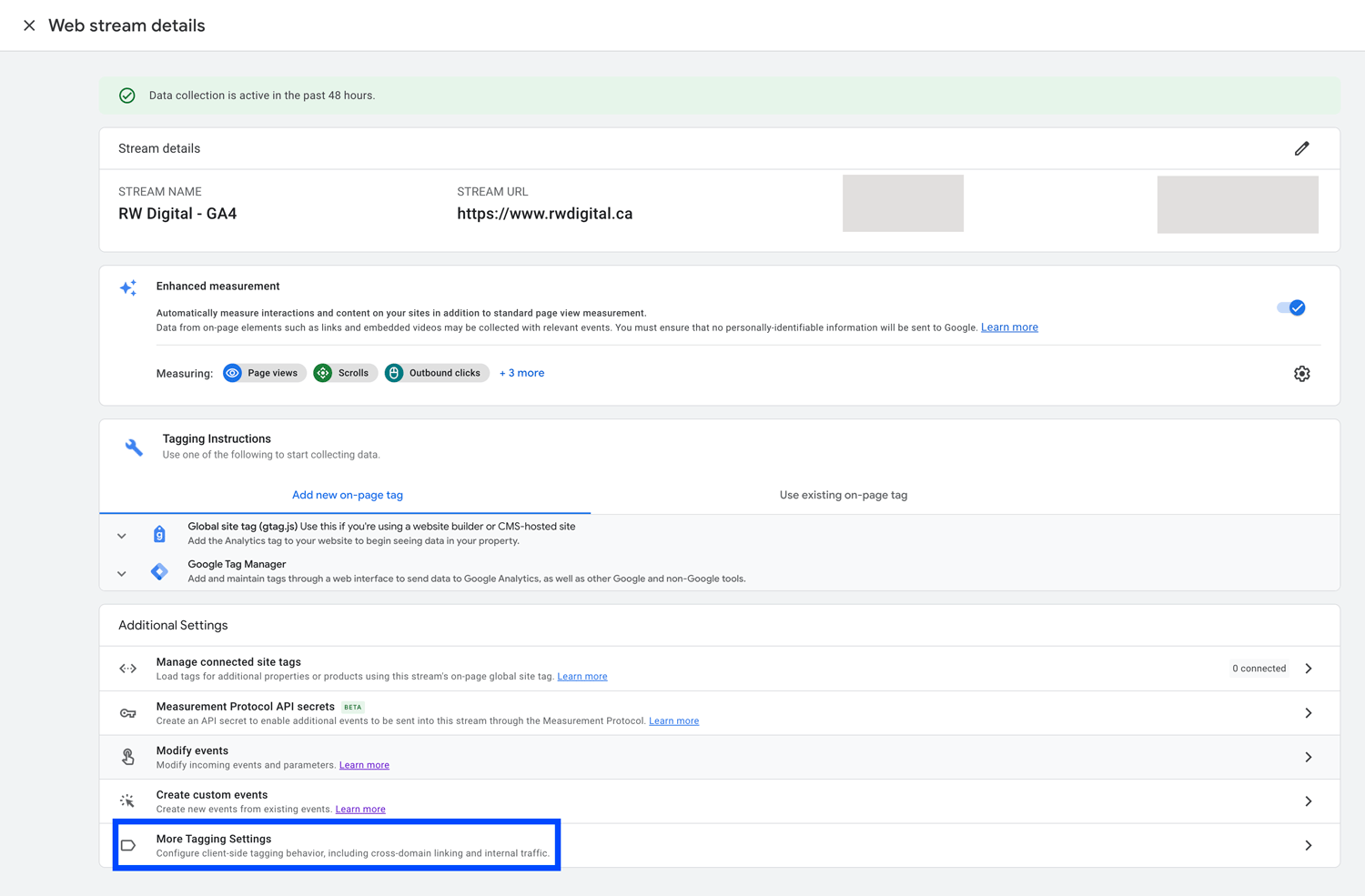The image size is (1365, 896).
Task: Click Manage connected site tags code icon
Action: coord(128,669)
